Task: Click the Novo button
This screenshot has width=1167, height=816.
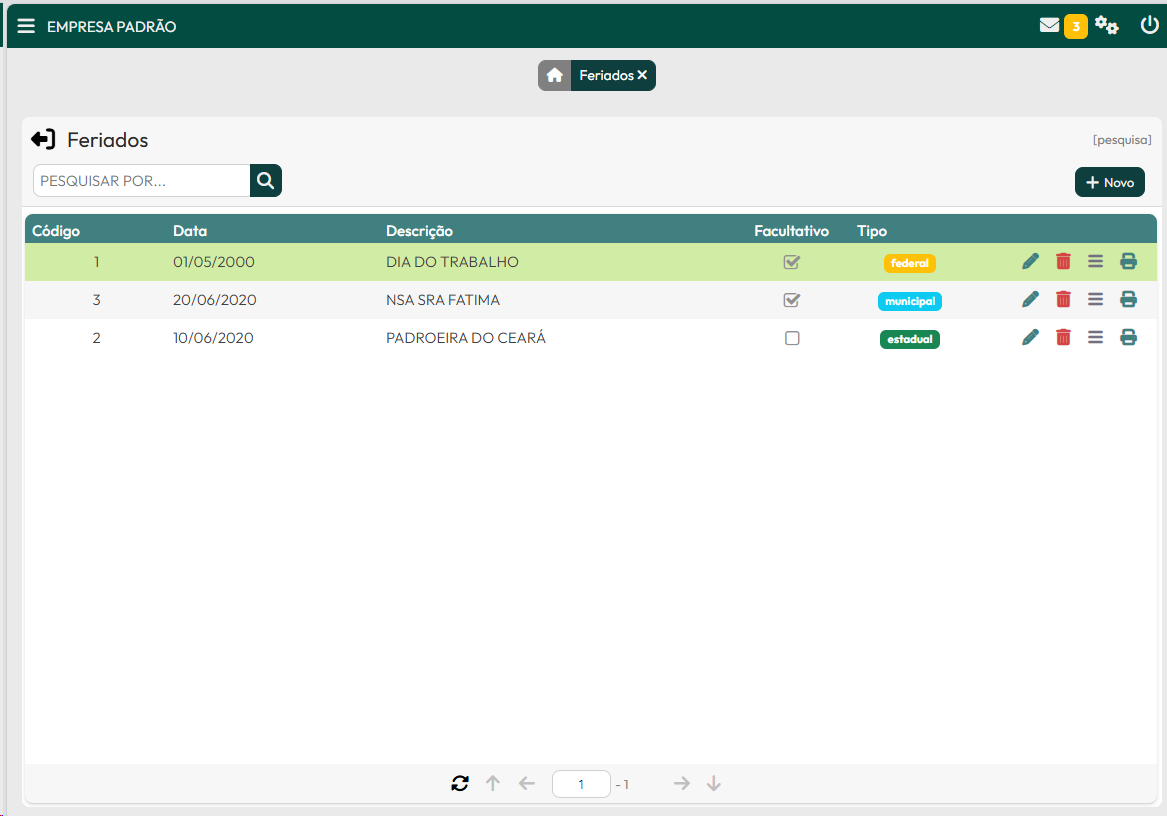Action: tap(1109, 183)
